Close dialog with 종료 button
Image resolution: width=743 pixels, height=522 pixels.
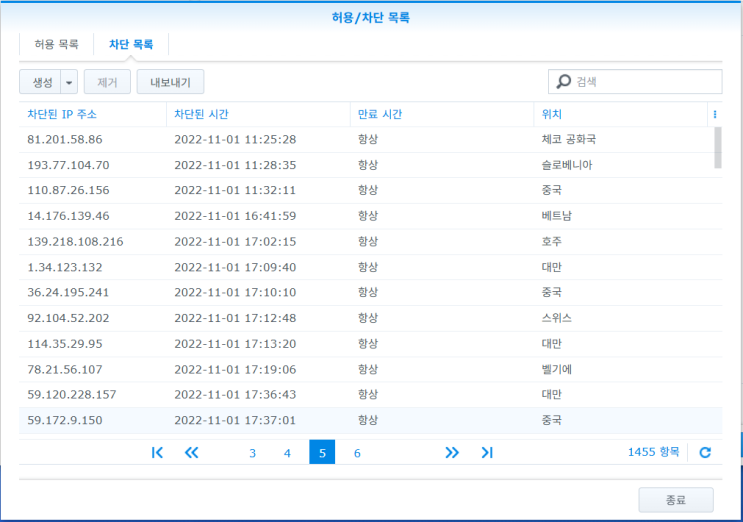(676, 500)
